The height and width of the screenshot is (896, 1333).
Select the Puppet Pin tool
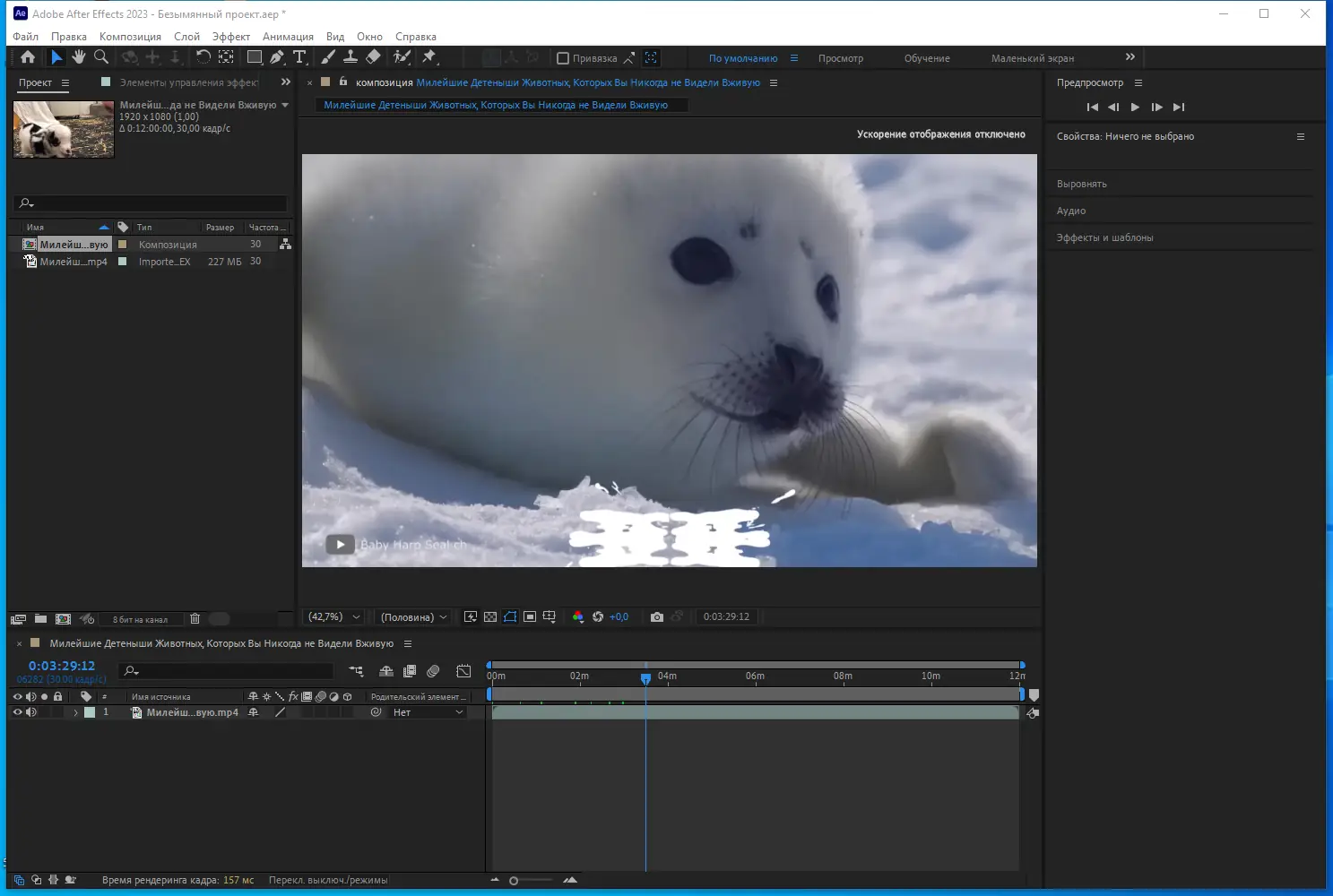tap(429, 57)
